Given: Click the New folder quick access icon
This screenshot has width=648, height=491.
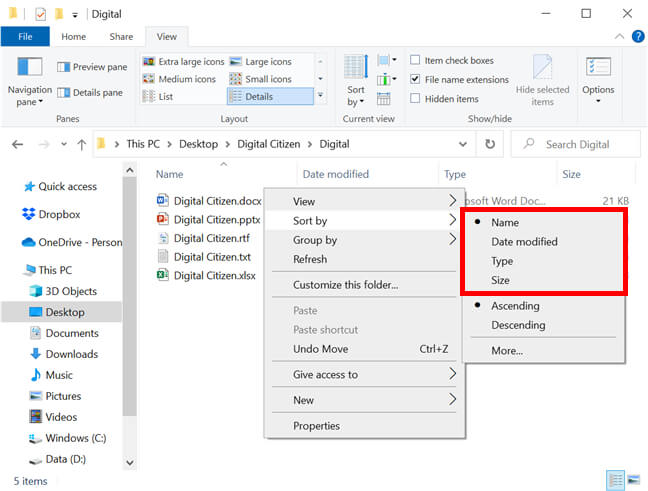Looking at the screenshot, I should pos(59,14).
